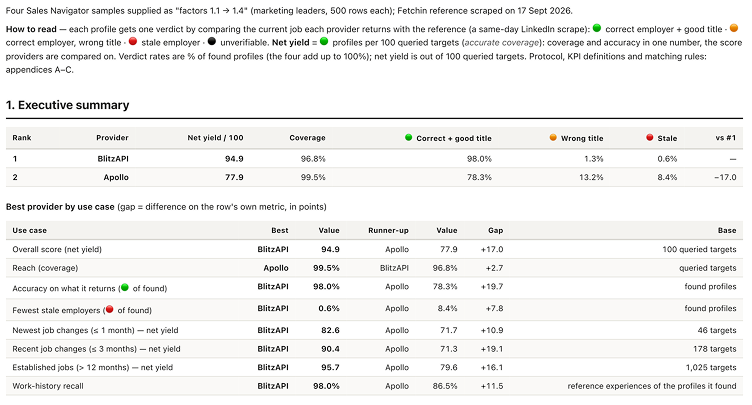Click the 'Best' column header

pos(280,230)
